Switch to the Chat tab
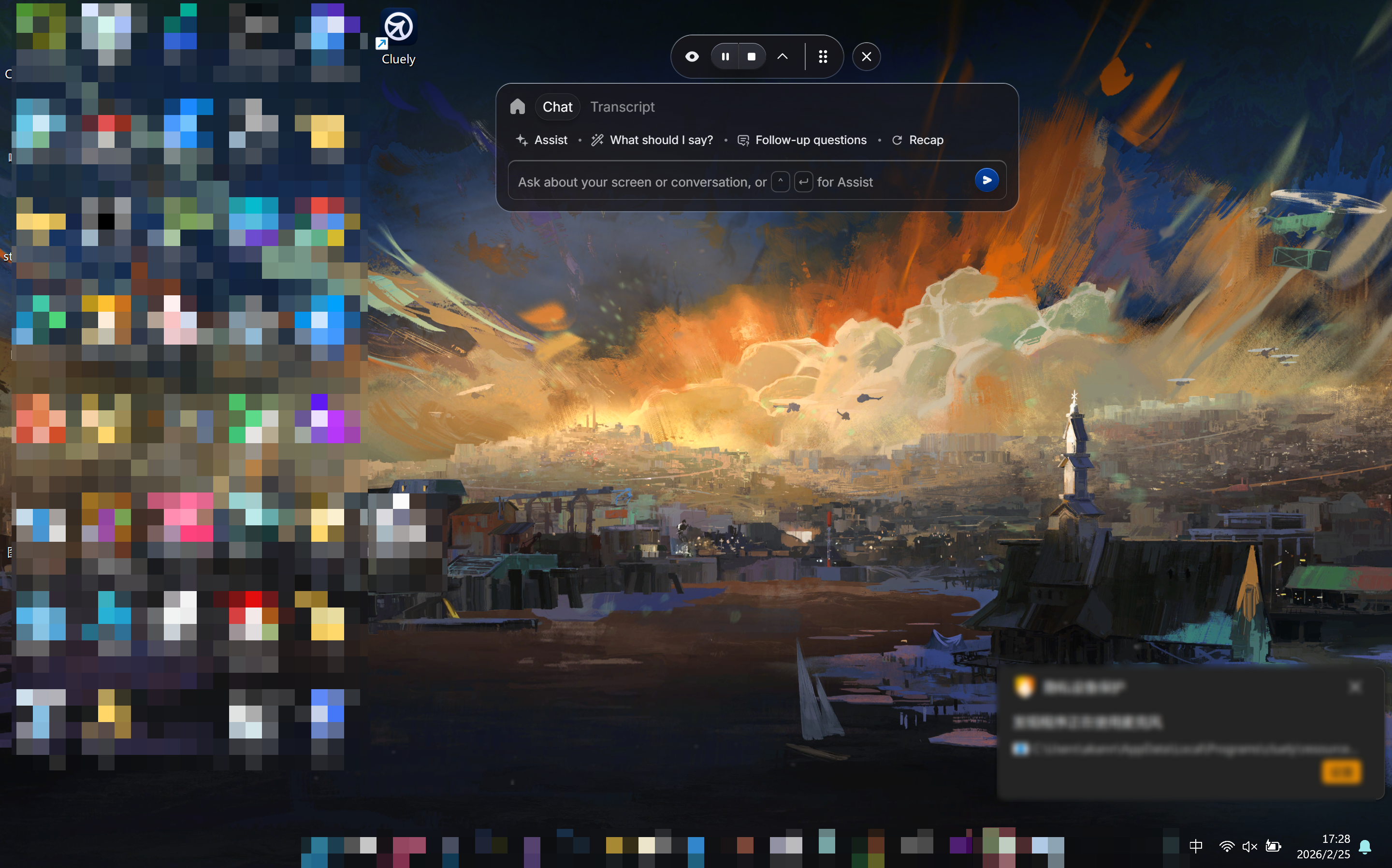This screenshot has width=1392, height=868. point(557,107)
